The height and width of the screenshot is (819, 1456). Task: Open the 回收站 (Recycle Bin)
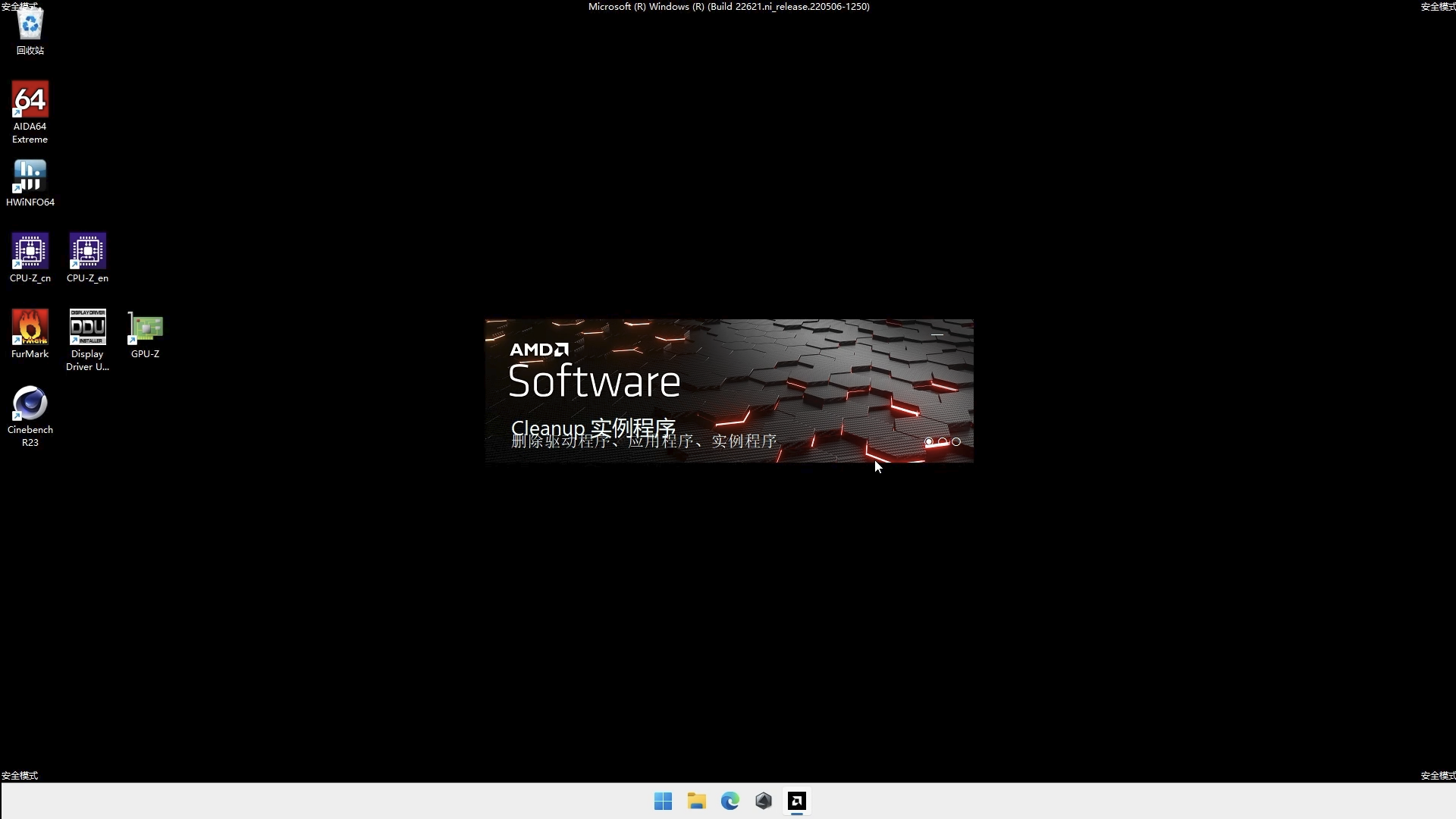click(30, 27)
